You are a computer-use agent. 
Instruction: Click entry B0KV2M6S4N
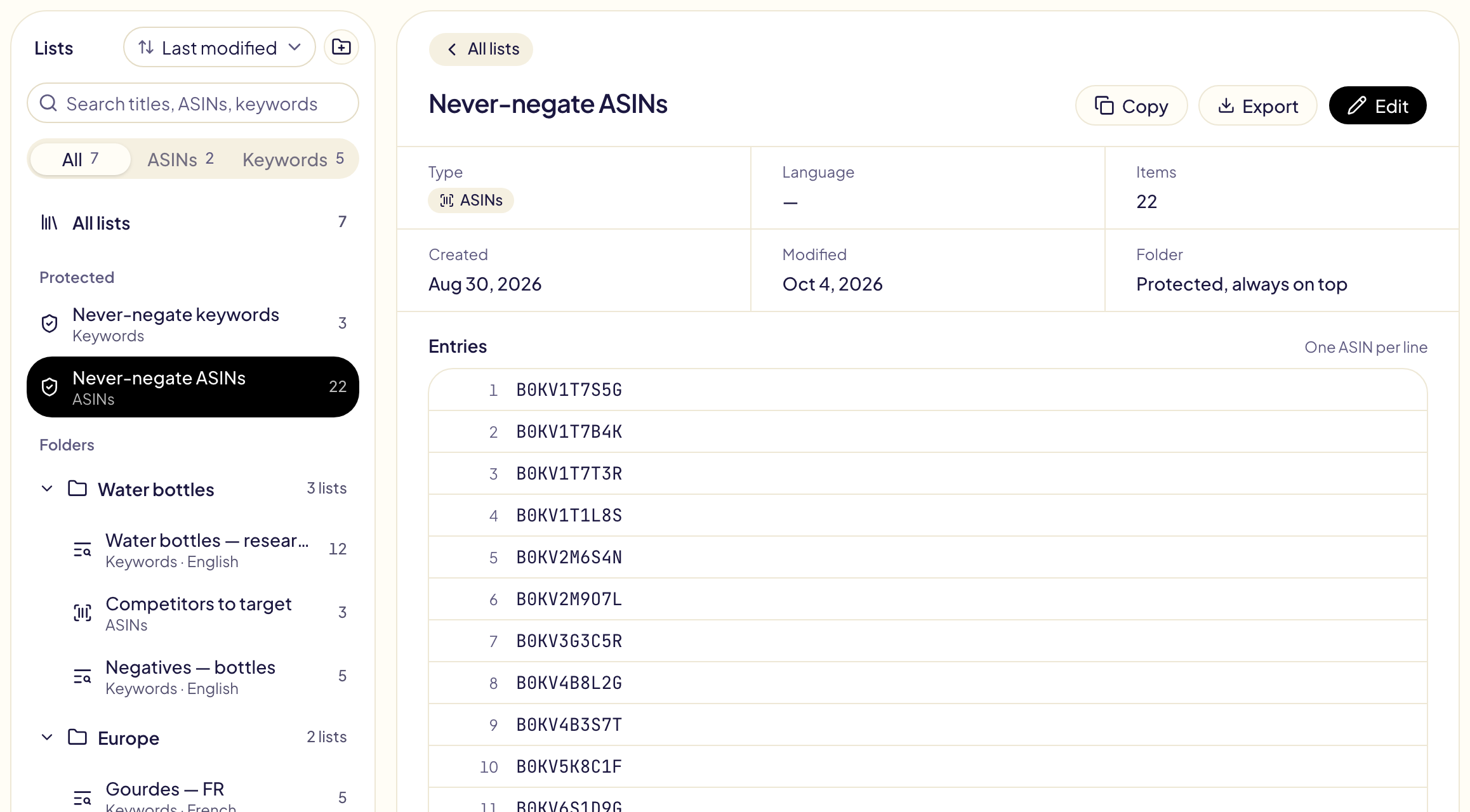coord(928,558)
